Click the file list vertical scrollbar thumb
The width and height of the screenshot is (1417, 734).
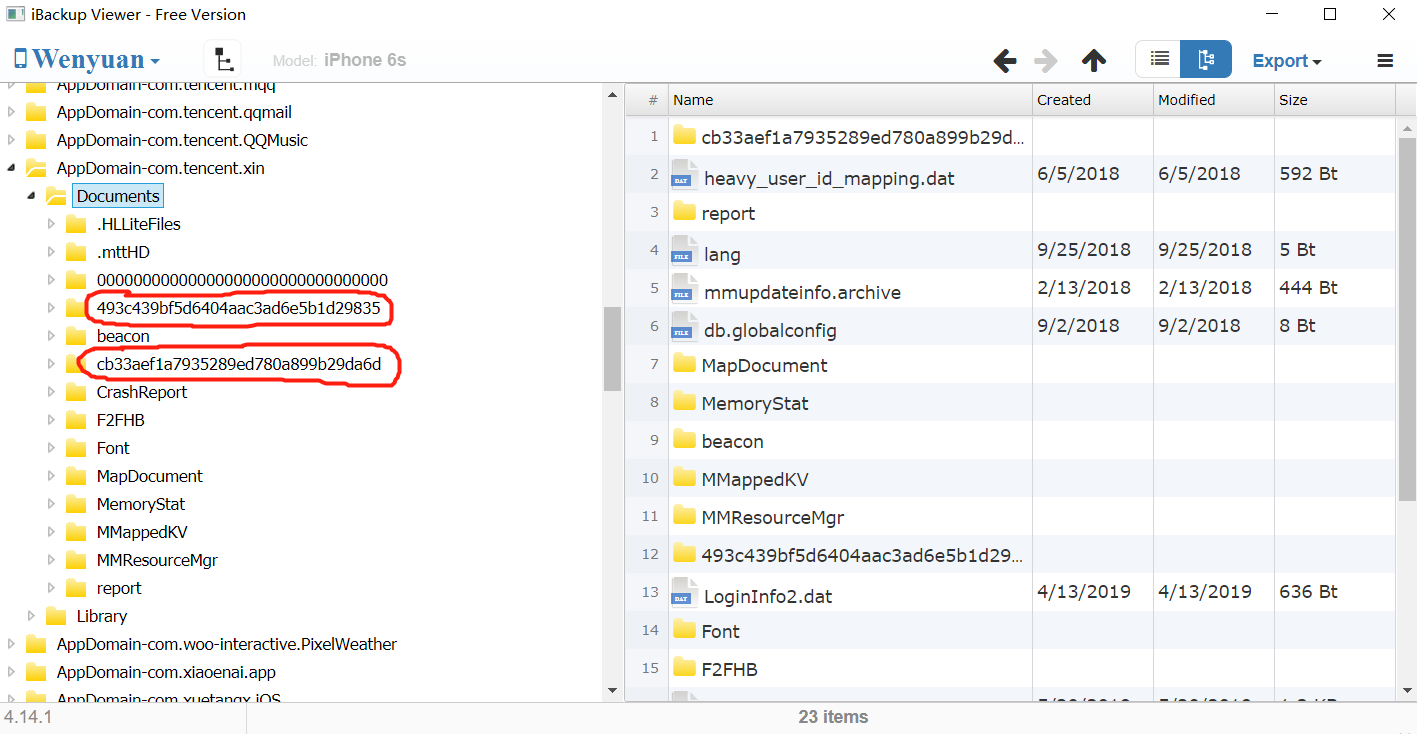click(1407, 318)
